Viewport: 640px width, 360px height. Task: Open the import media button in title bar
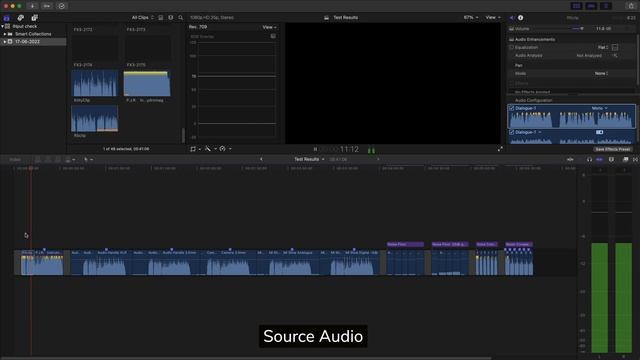point(32,6)
